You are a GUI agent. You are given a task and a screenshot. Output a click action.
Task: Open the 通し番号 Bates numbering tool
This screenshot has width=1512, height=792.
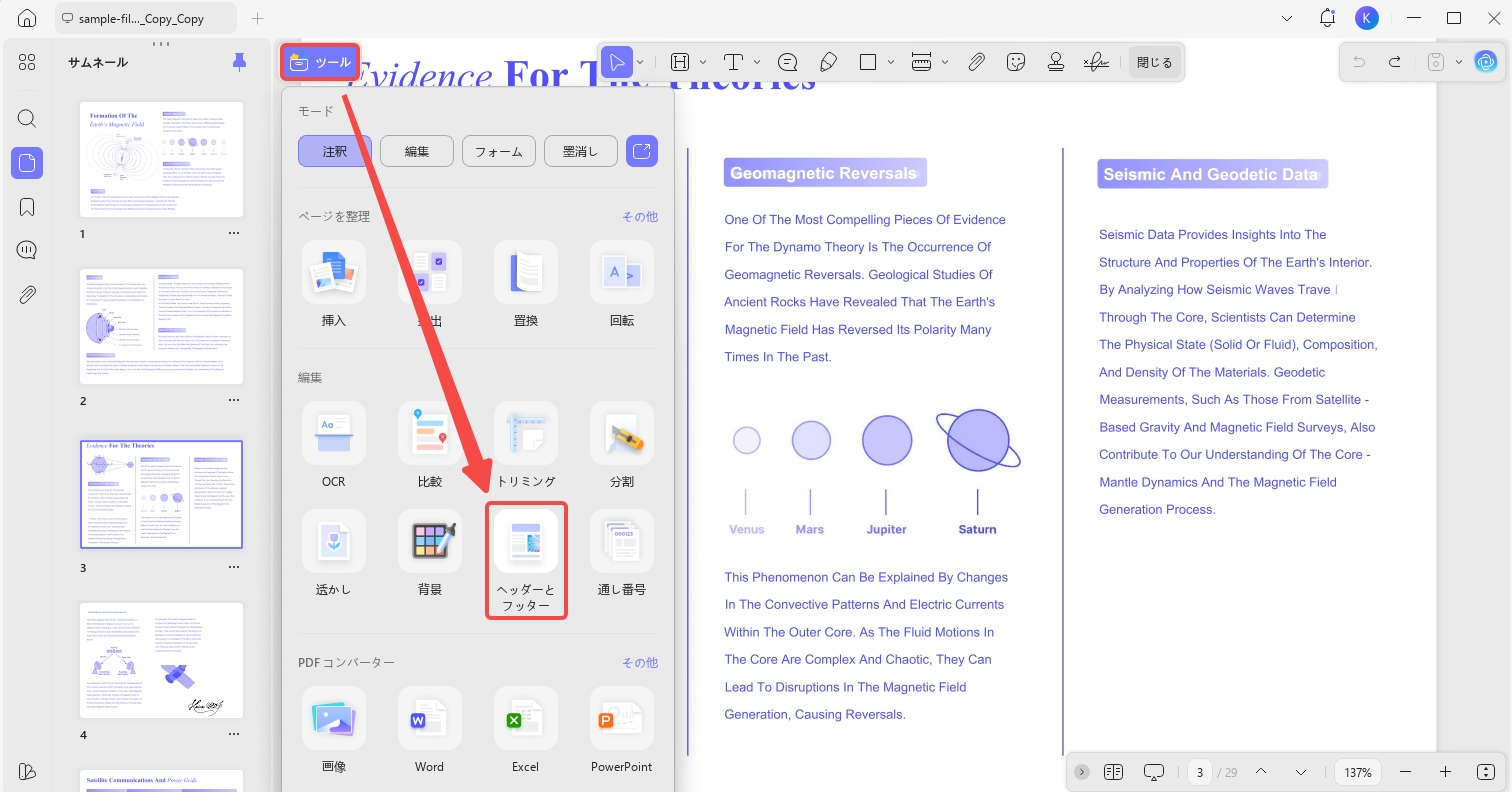(x=622, y=554)
